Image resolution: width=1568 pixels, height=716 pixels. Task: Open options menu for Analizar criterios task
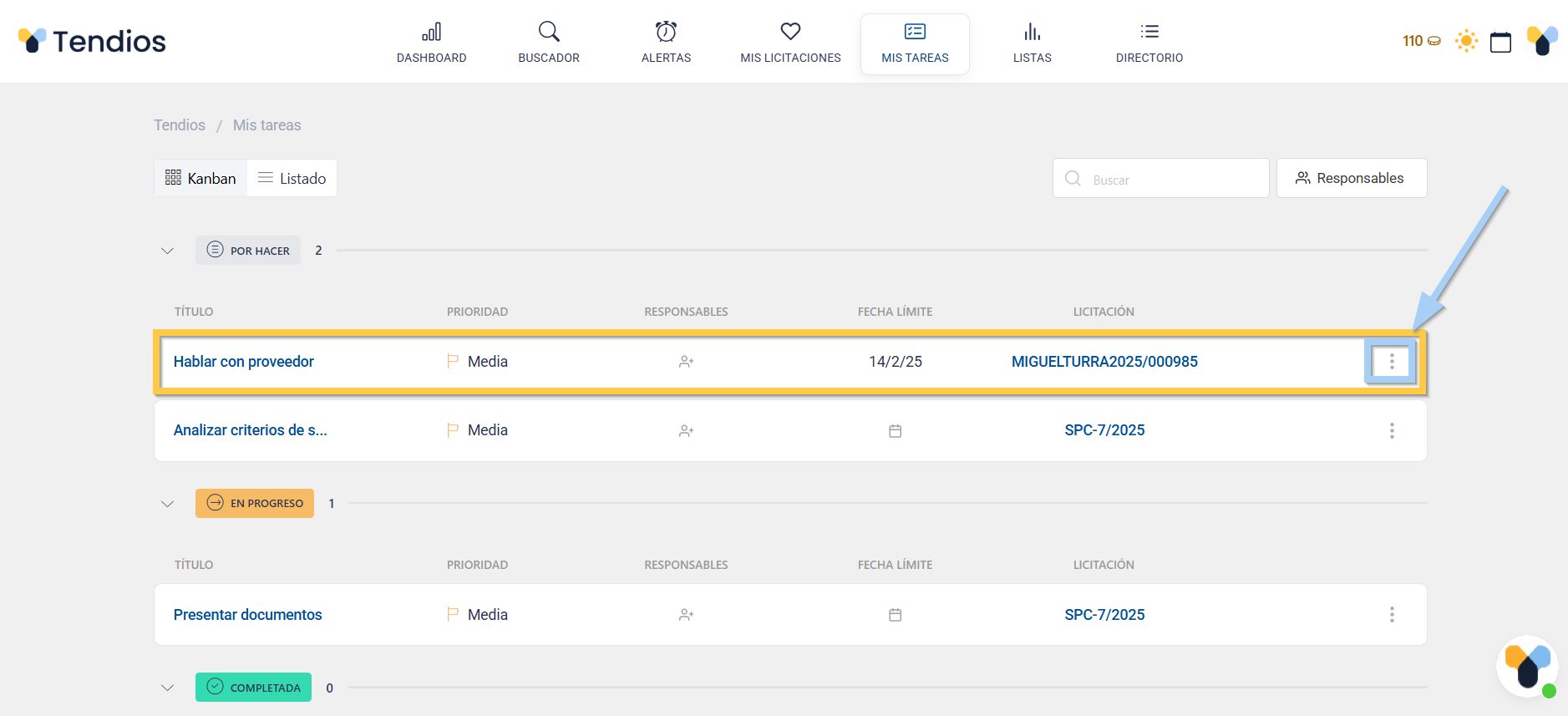click(1391, 430)
